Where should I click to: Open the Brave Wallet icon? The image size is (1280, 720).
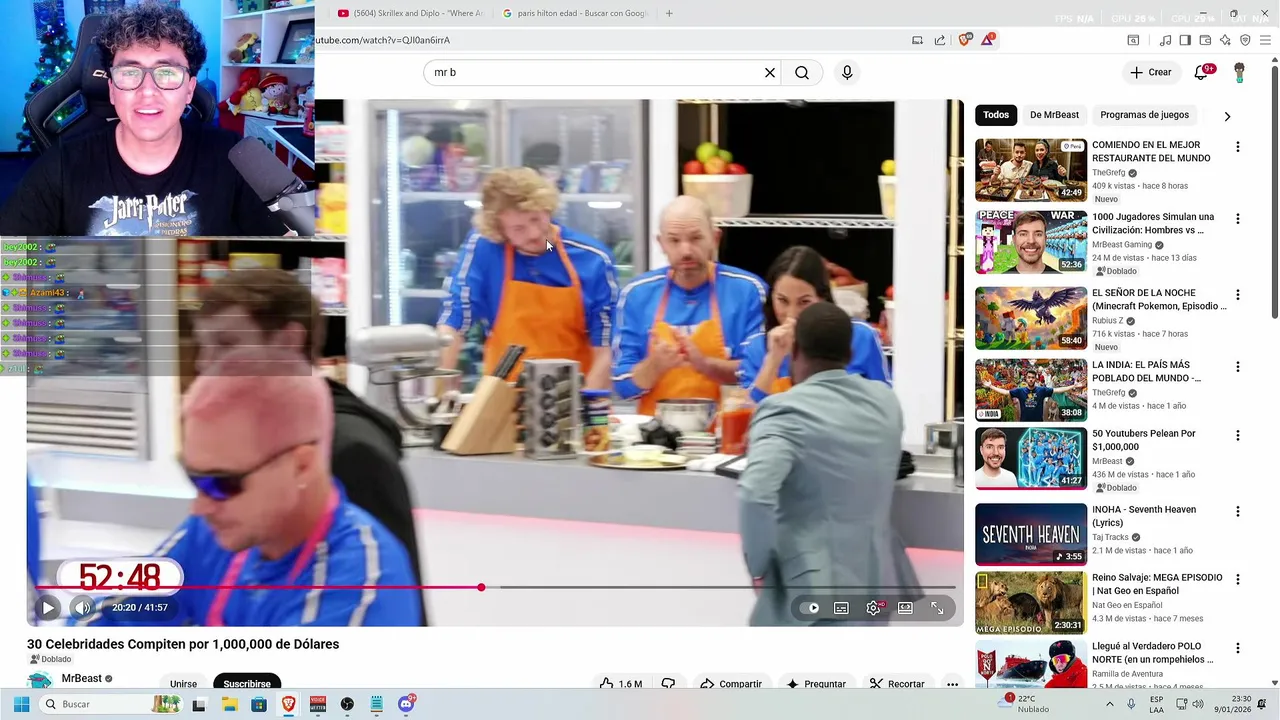point(1205,40)
